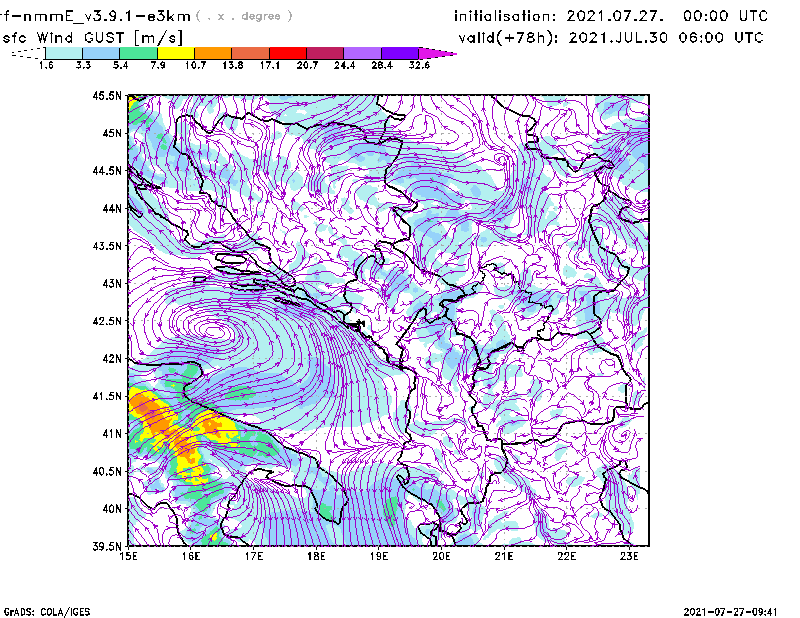This screenshot has width=800, height=618.
Task: Click the legend value 5.4
Action: [120, 65]
